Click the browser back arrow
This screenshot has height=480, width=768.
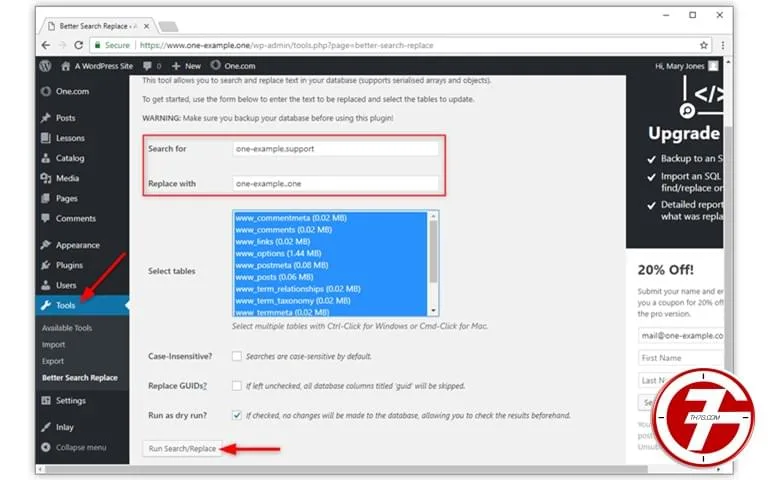pyautogui.click(x=46, y=45)
